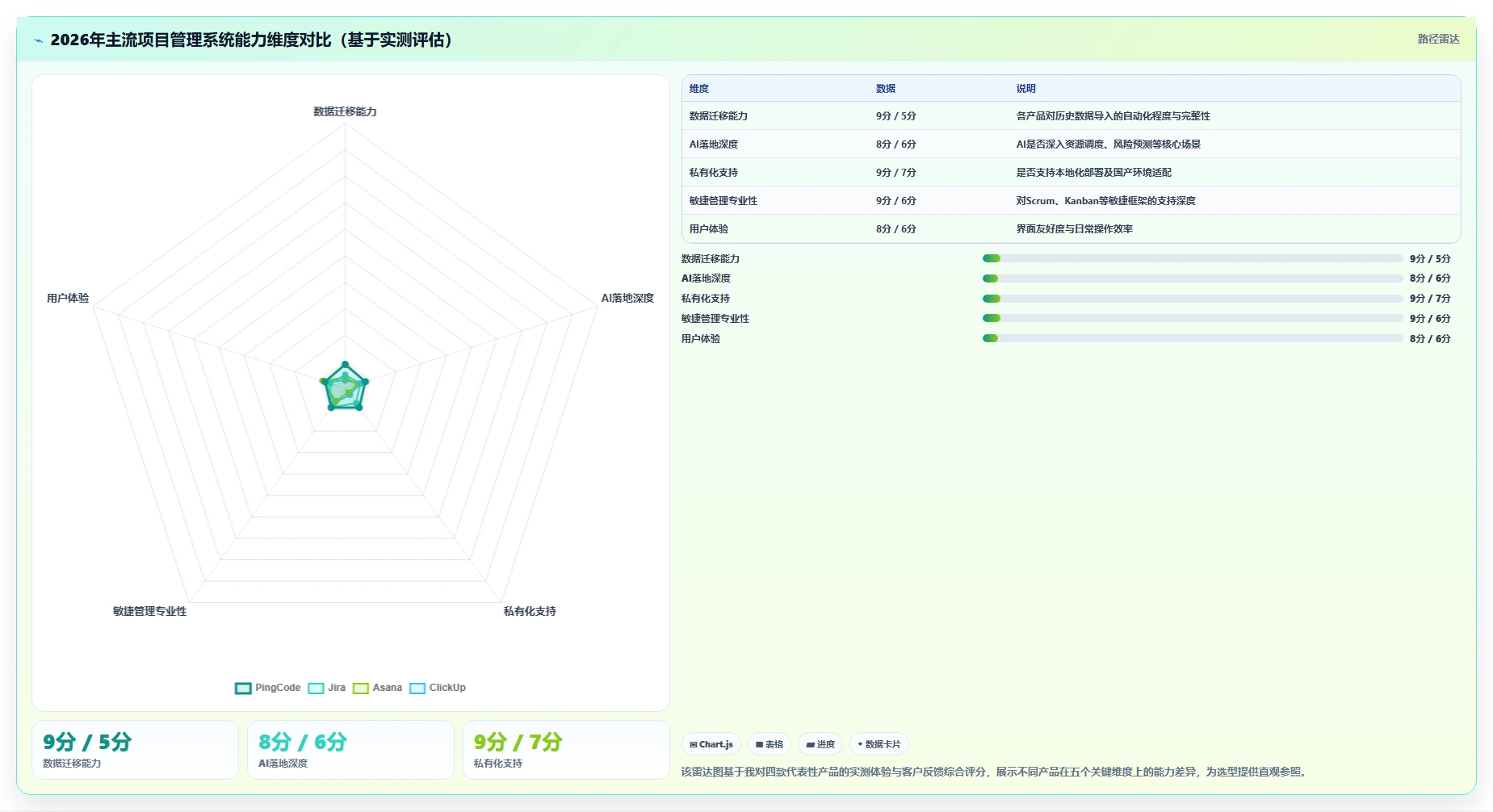Click the 敏捷管理专业性 progress bar
This screenshot has height=812, width=1493.
[x=1192, y=318]
